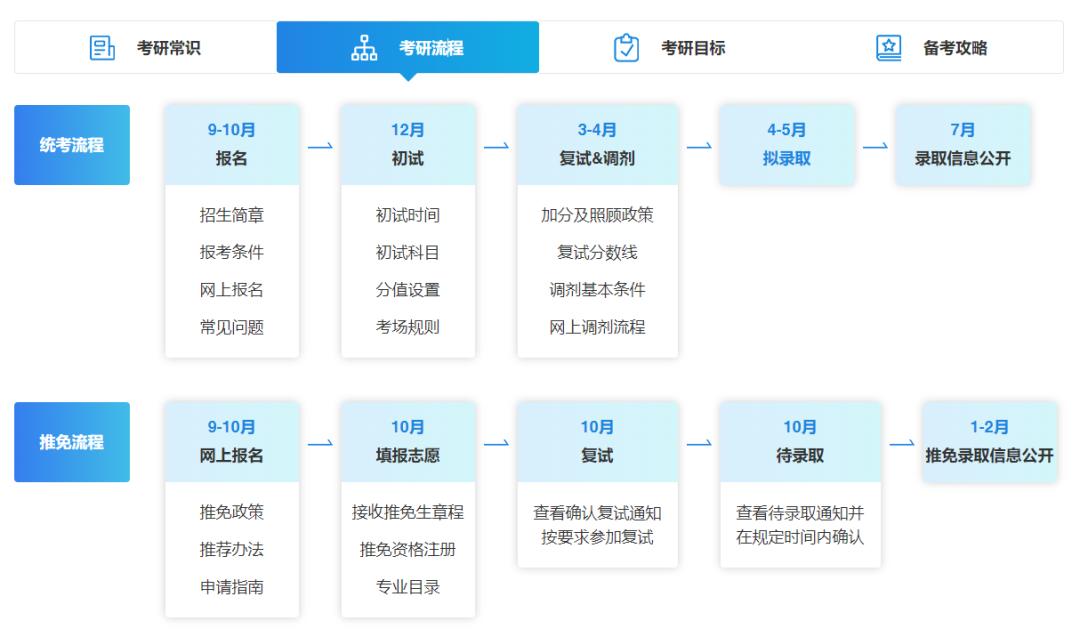Click the 复试分数线 link
Image resolution: width=1080 pixels, height=629 pixels.
point(598,251)
